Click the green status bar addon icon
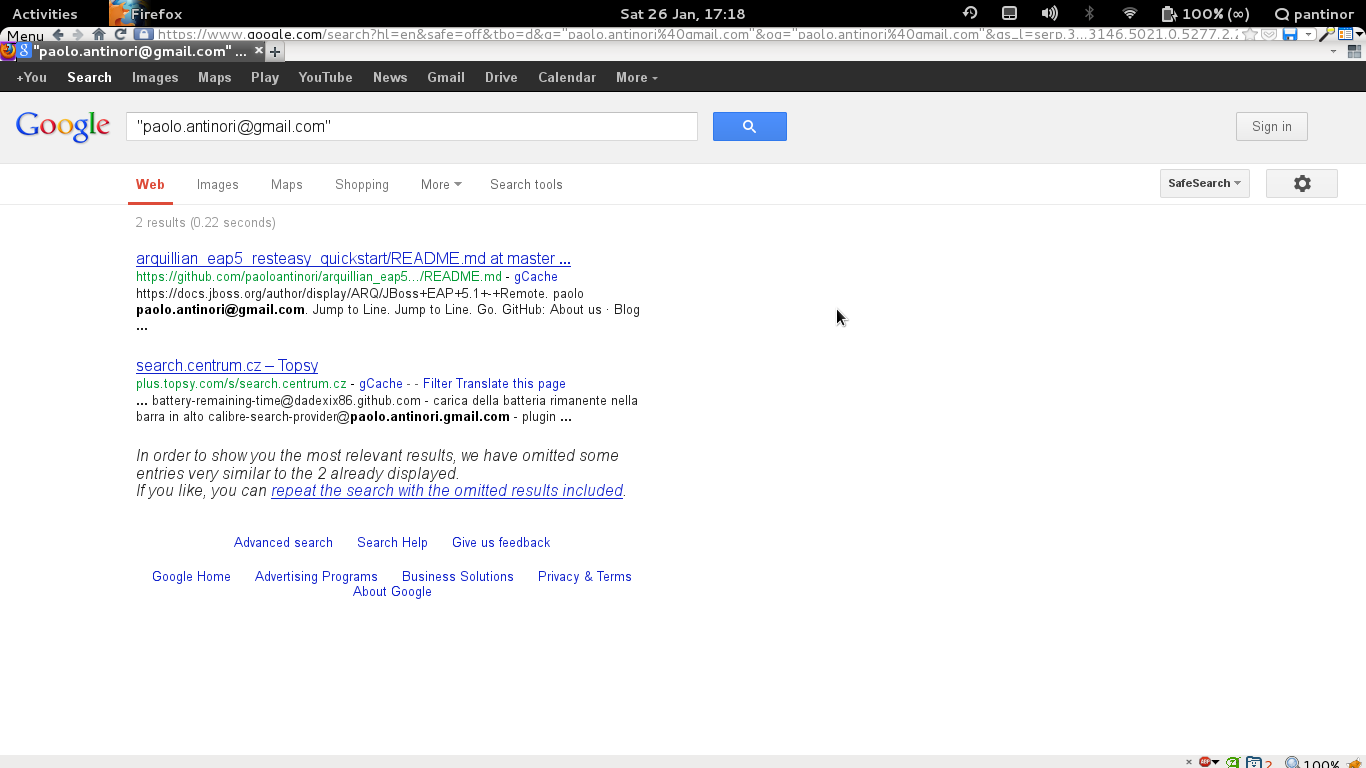The height and width of the screenshot is (768, 1366). 1233,762
